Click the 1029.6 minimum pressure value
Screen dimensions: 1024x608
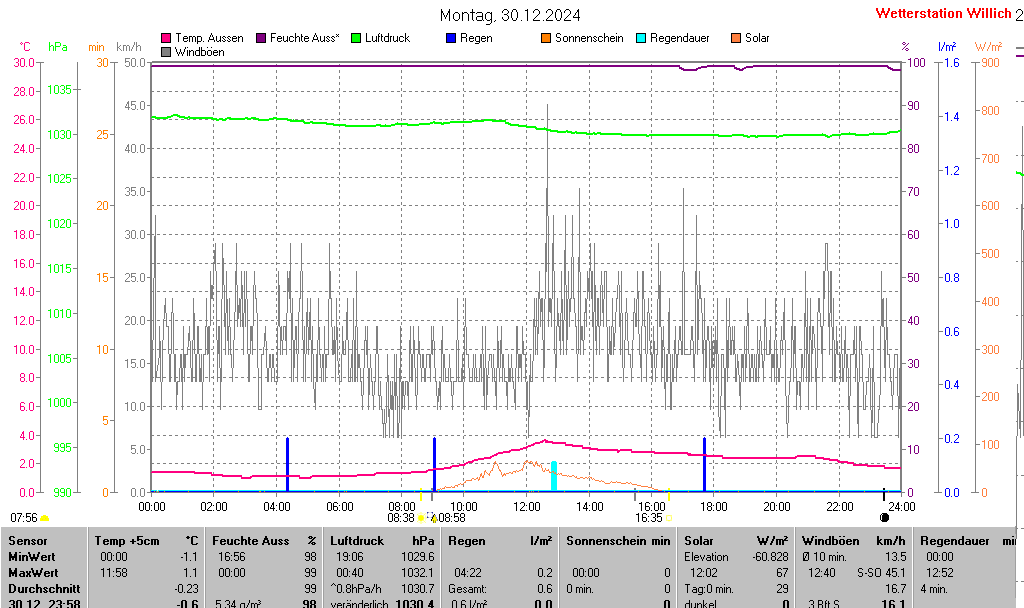[418, 557]
